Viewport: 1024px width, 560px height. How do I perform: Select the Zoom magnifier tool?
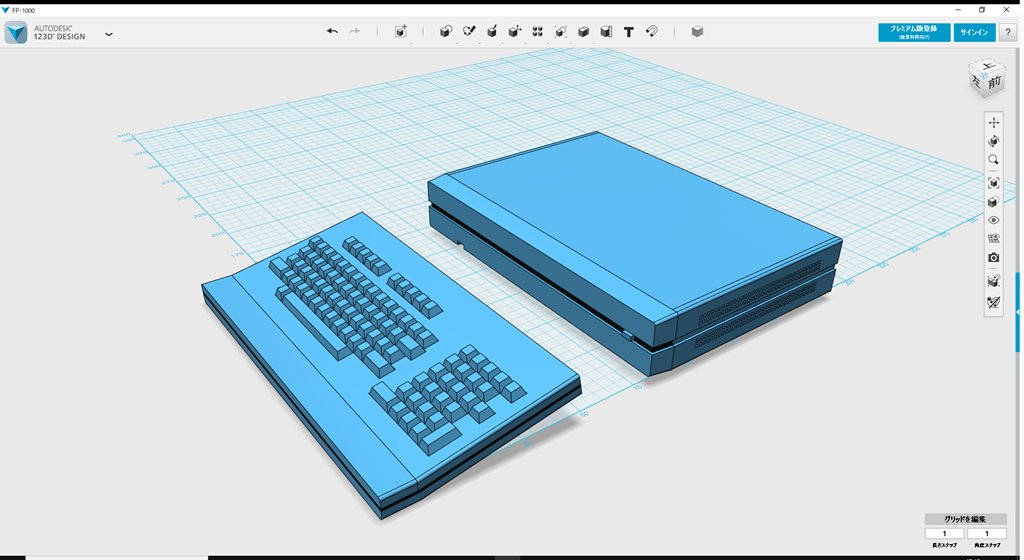click(993, 160)
